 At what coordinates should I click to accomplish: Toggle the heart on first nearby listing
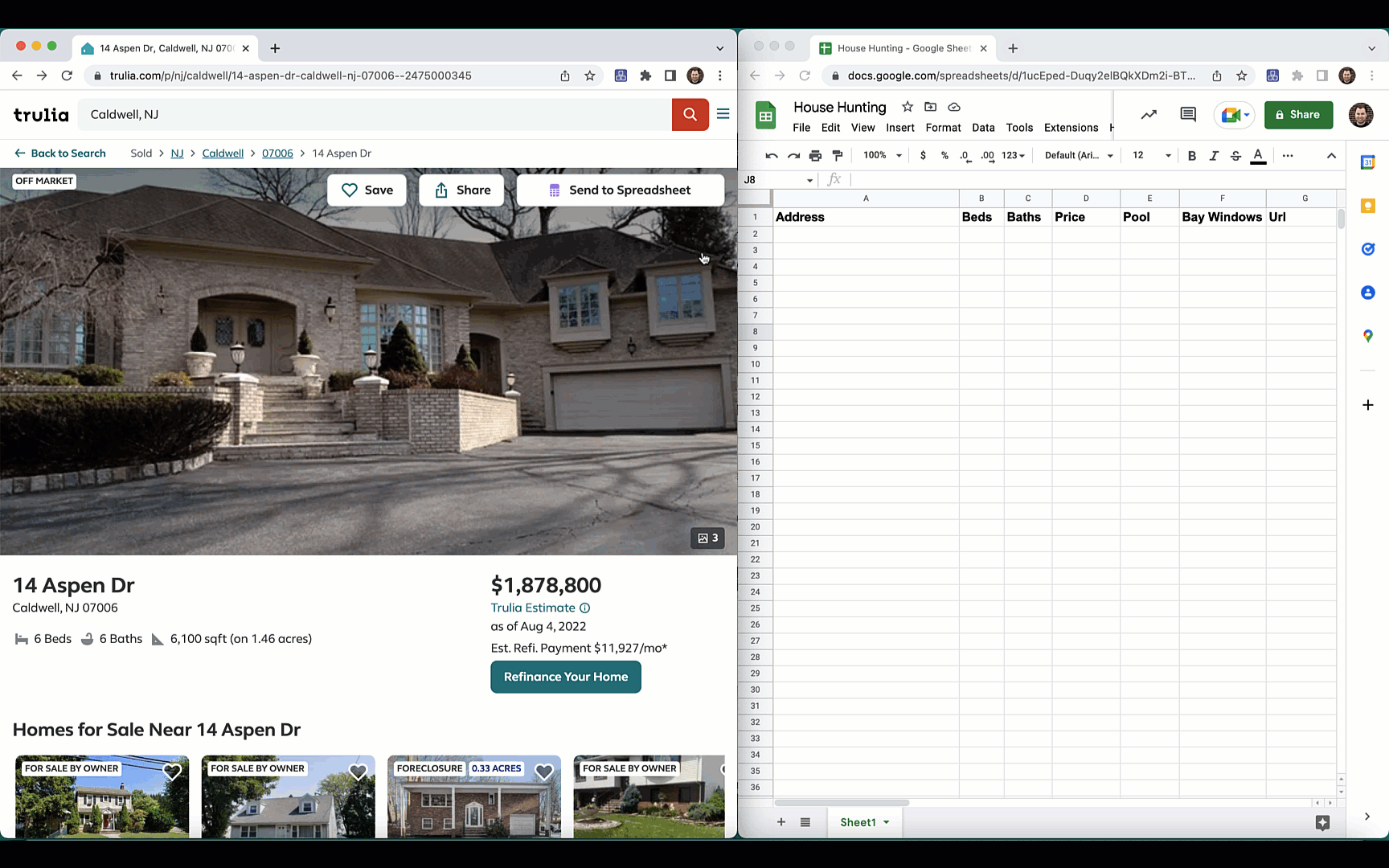[172, 772]
